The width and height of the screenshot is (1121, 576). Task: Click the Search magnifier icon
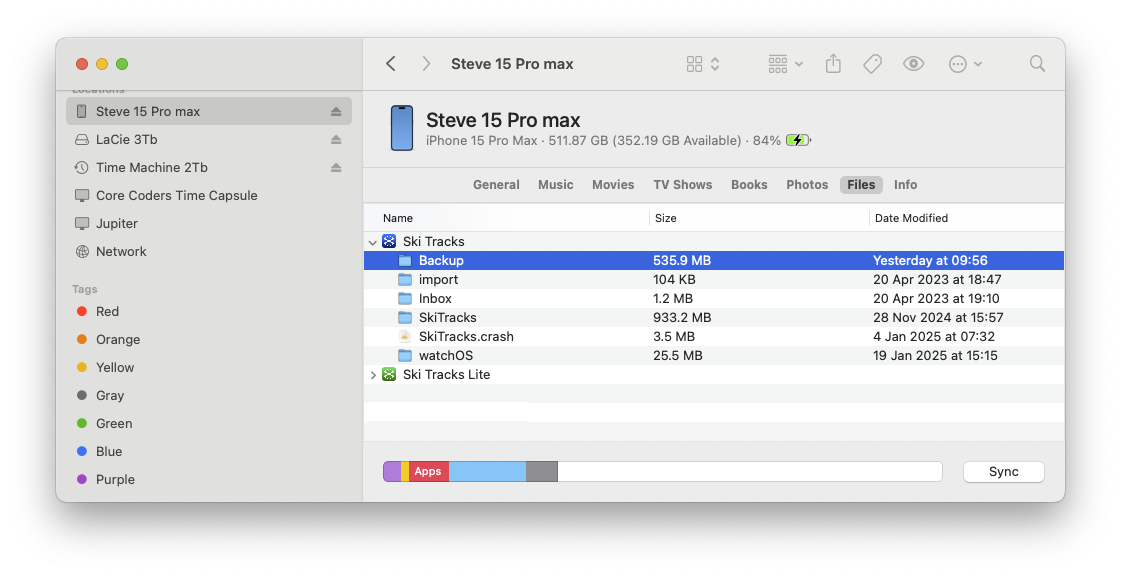pyautogui.click(x=1037, y=64)
